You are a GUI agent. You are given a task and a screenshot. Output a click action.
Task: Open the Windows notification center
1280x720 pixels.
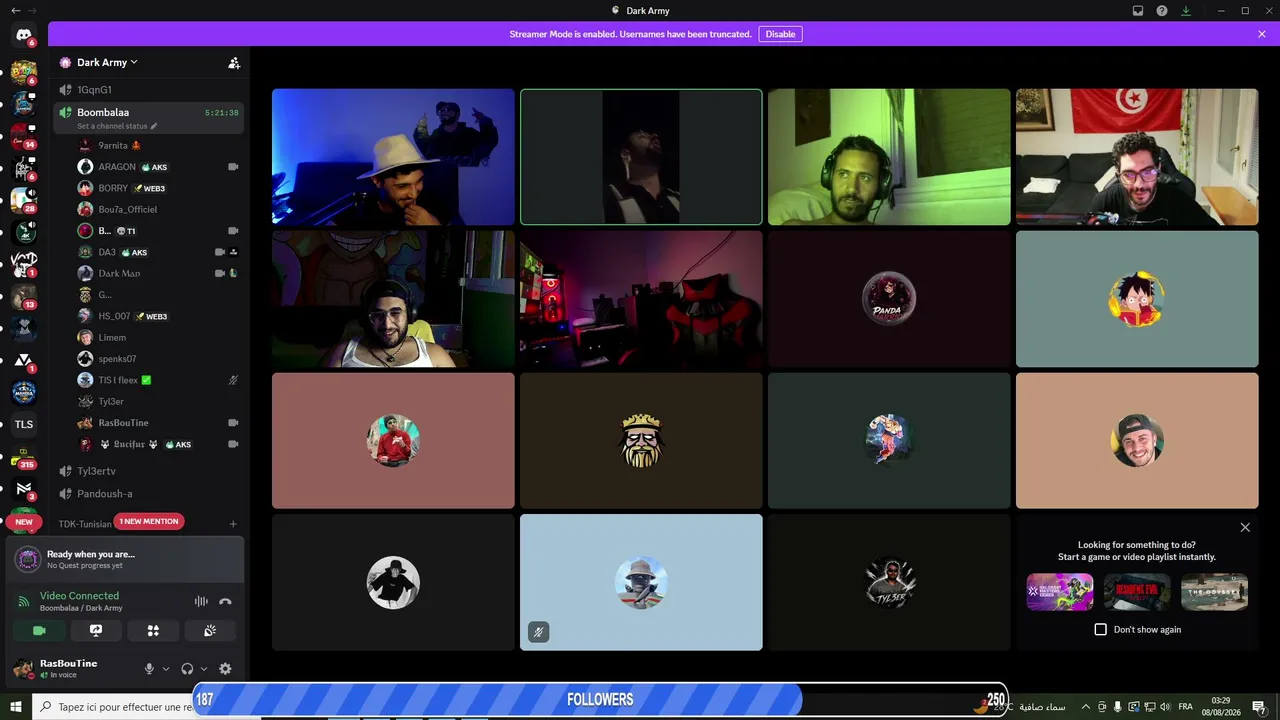click(x=1259, y=707)
